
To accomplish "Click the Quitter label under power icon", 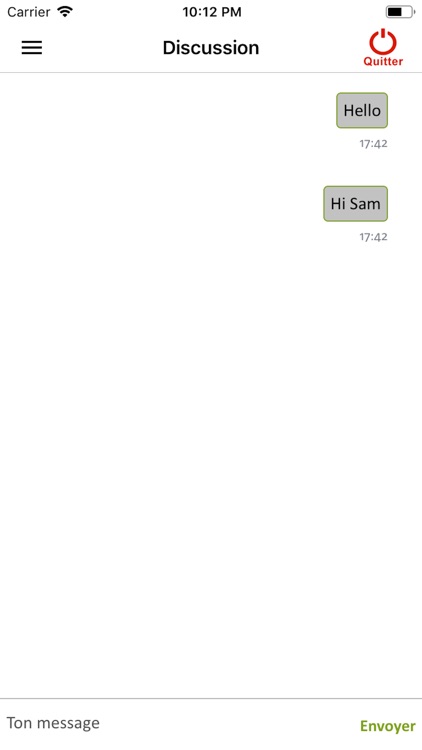I will point(383,61).
